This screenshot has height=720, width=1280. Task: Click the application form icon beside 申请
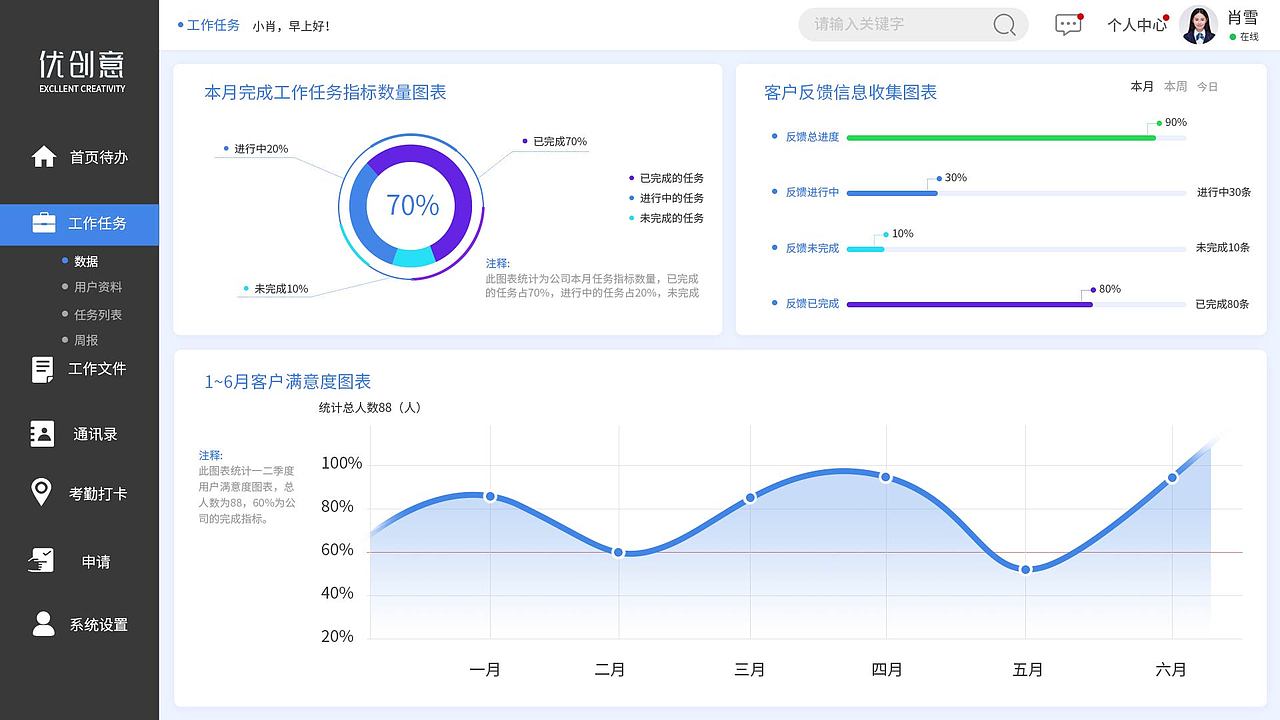42,561
